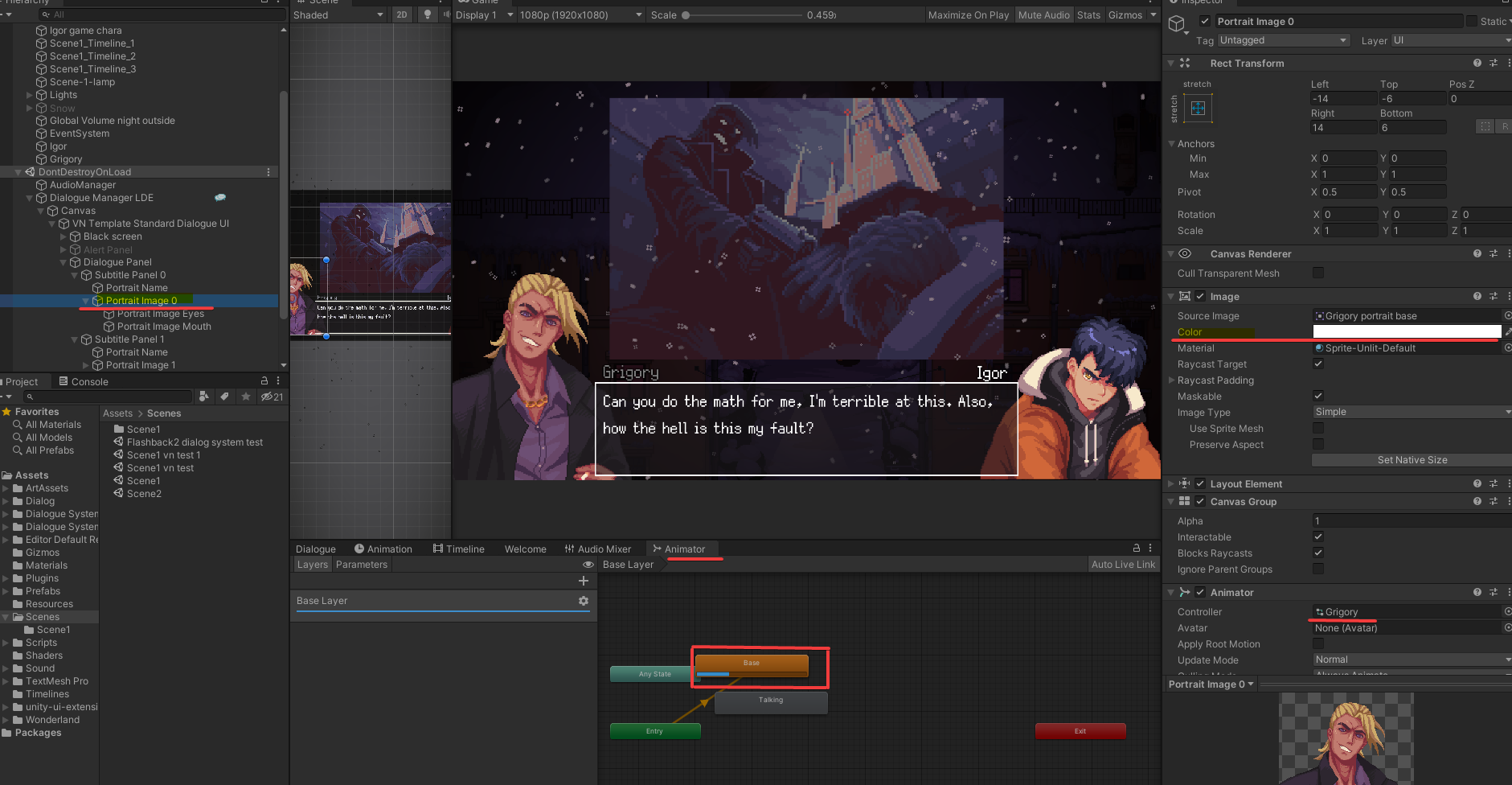Image resolution: width=1512 pixels, height=785 pixels.
Task: Enable Cull Transparent Mesh checkbox
Action: (x=1318, y=273)
